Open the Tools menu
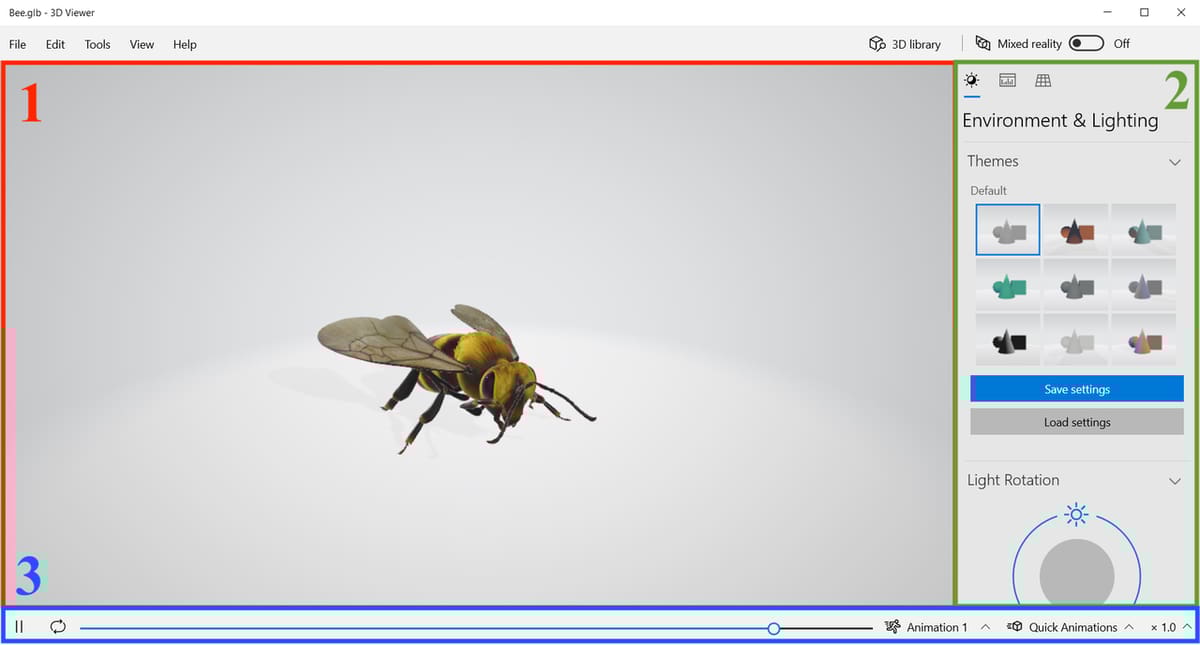1200x645 pixels. pos(98,44)
